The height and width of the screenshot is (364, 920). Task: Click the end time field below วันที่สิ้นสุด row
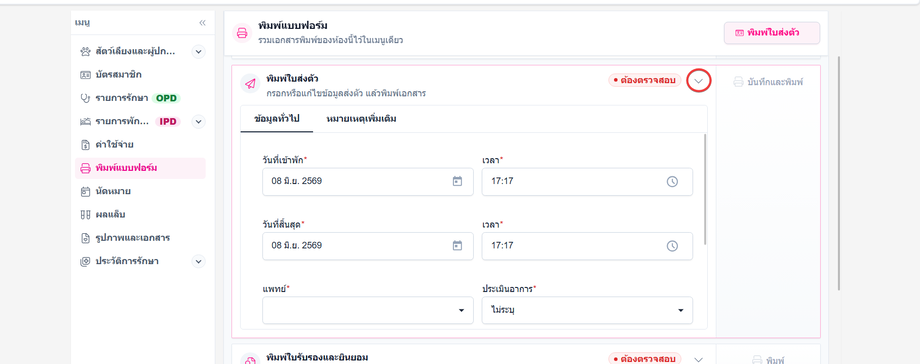coord(587,246)
